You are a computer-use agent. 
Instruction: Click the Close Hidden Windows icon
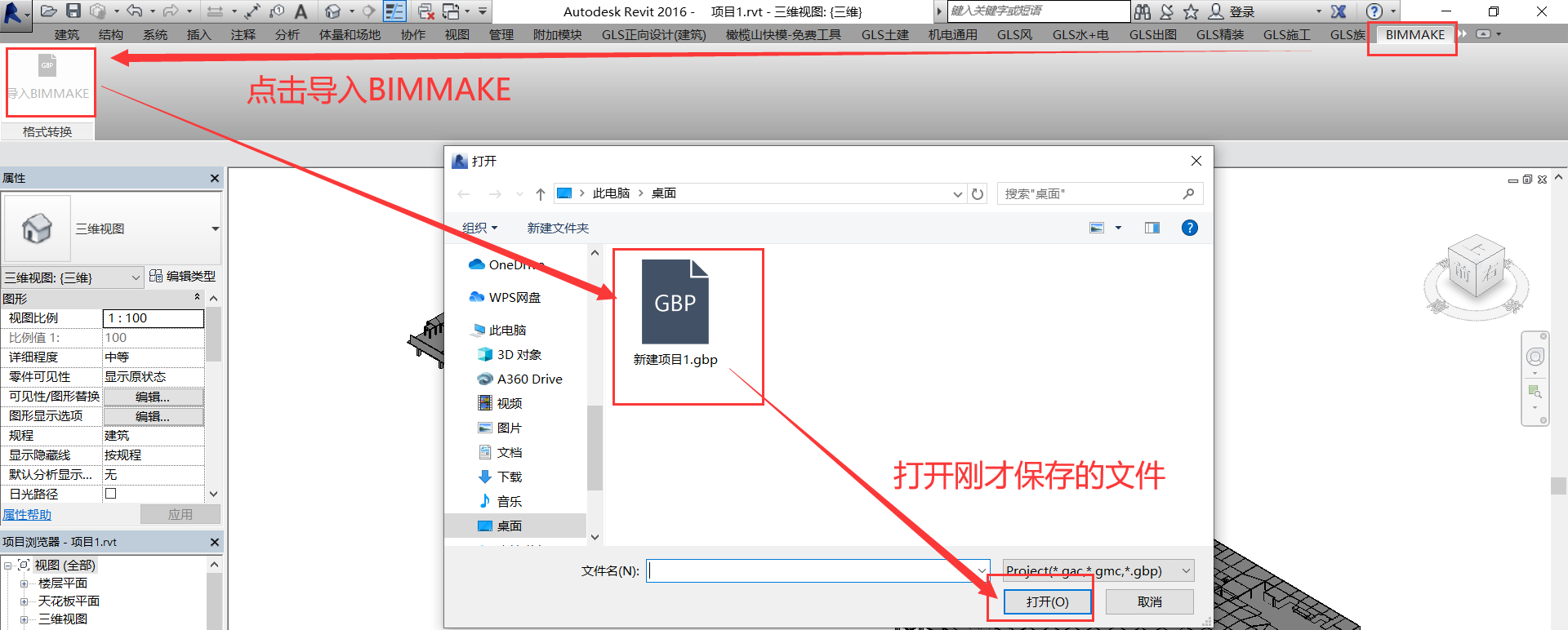tap(425, 11)
